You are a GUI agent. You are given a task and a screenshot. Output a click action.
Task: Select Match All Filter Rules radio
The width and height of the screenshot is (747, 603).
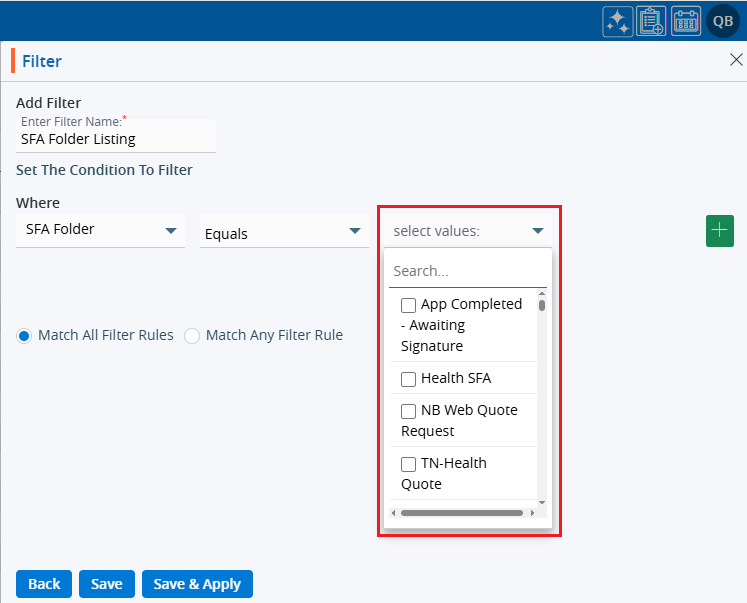point(24,336)
